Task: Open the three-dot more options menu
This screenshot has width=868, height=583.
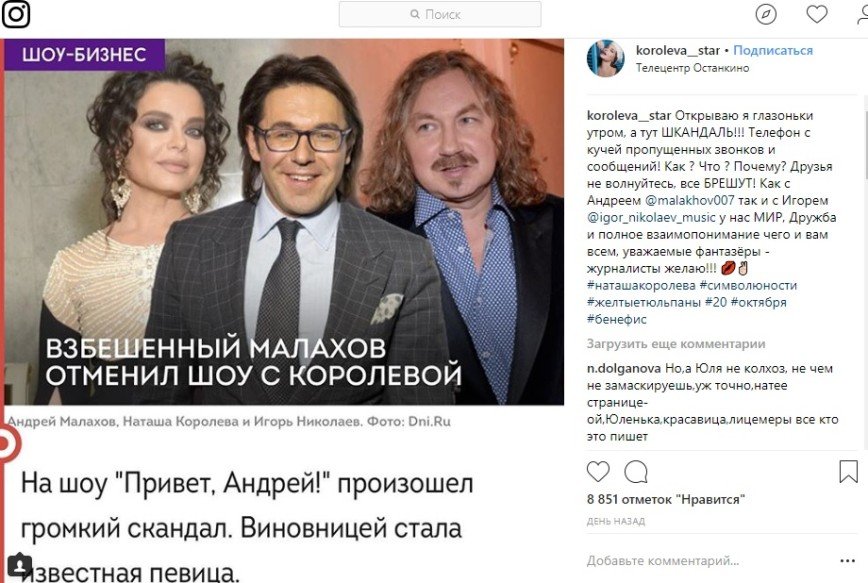Action: (847, 561)
